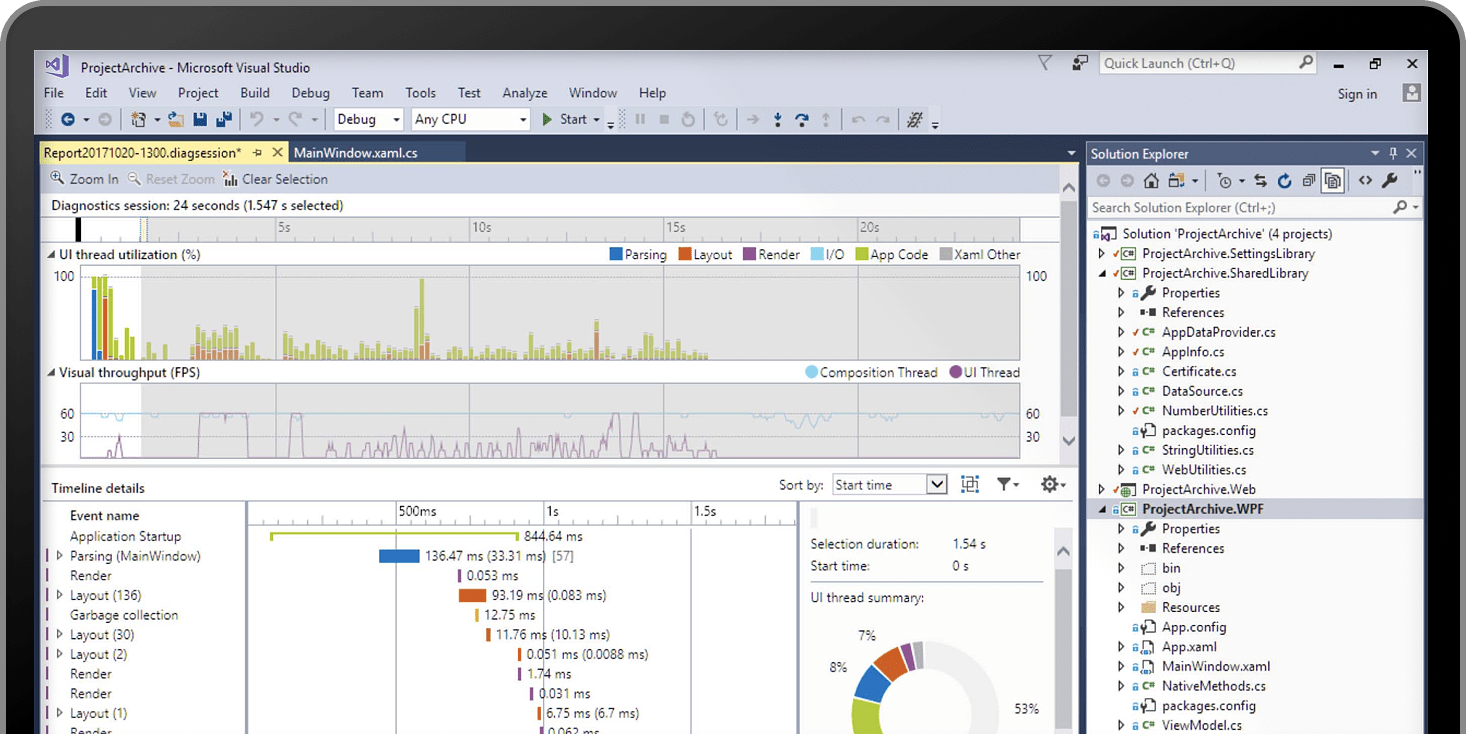Expand ProjectArchive.SettingsLibrary project node

pos(1102,254)
